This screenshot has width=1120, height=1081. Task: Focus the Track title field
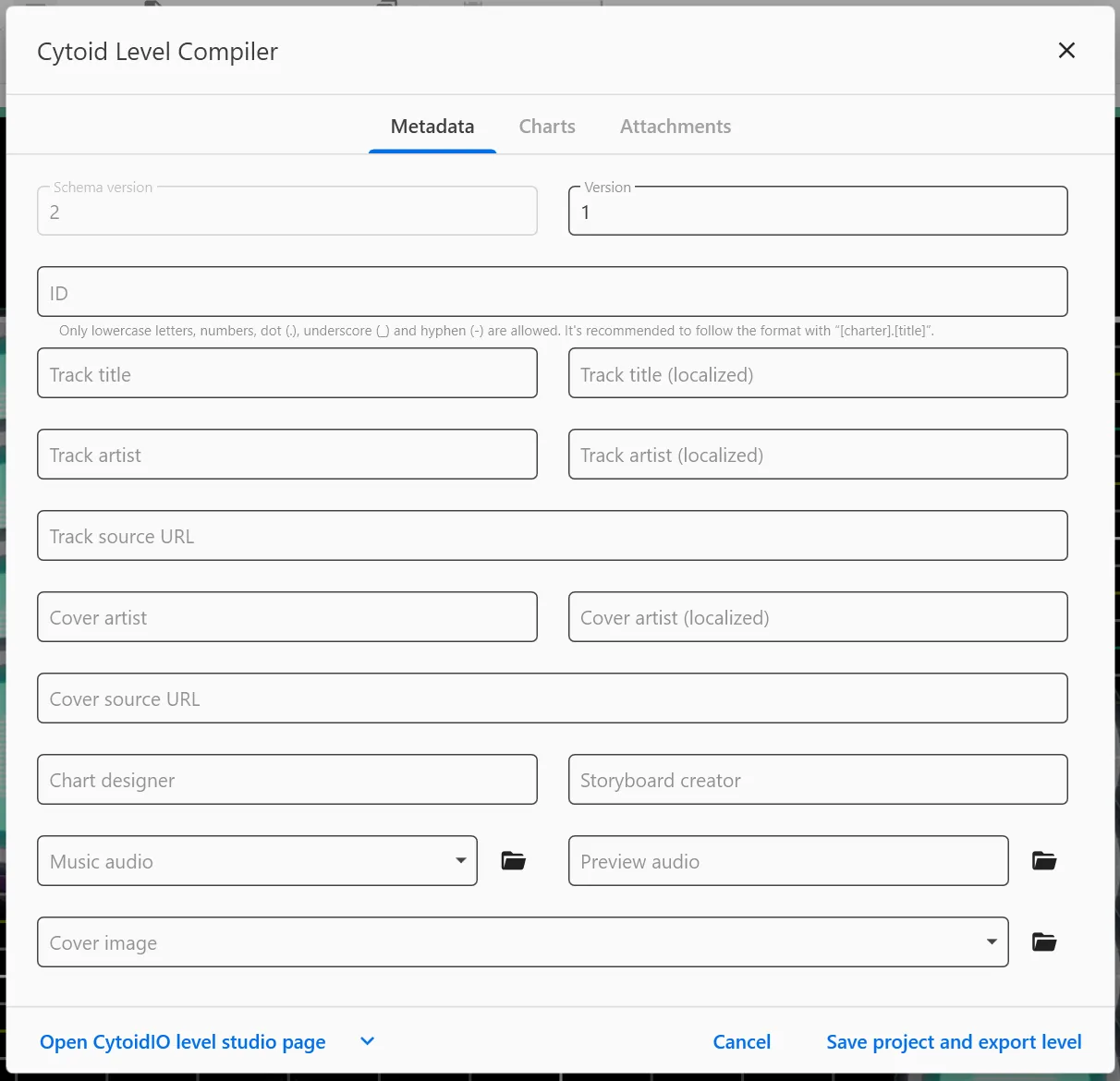pos(286,373)
